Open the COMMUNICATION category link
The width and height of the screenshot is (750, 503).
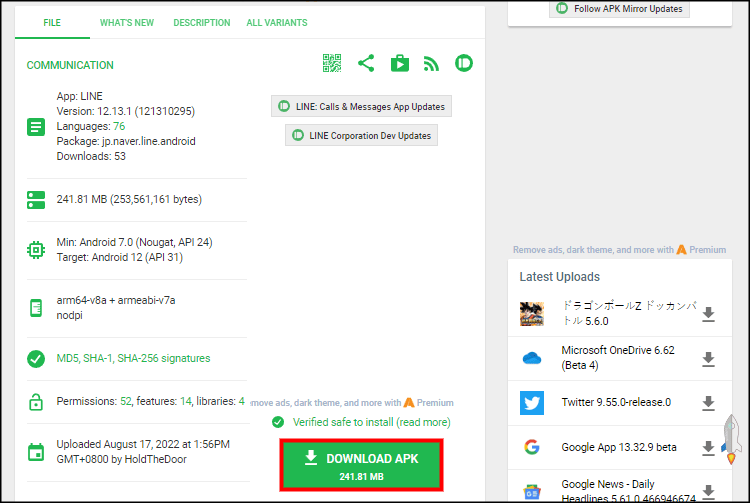70,65
